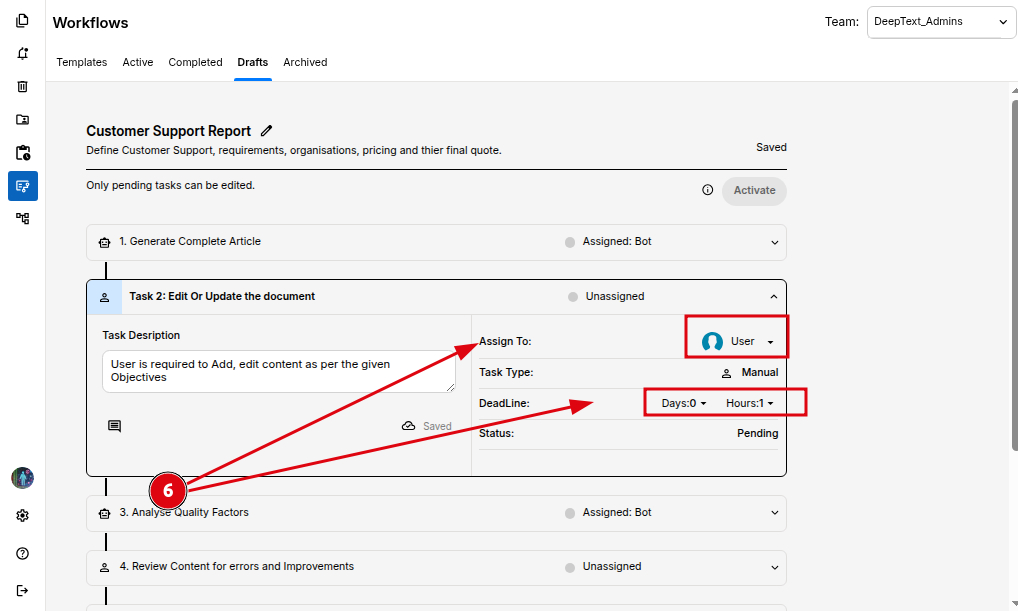Image resolution: width=1018 pixels, height=611 pixels.
Task: Open the deadline Hours dropdown
Action: (x=750, y=403)
